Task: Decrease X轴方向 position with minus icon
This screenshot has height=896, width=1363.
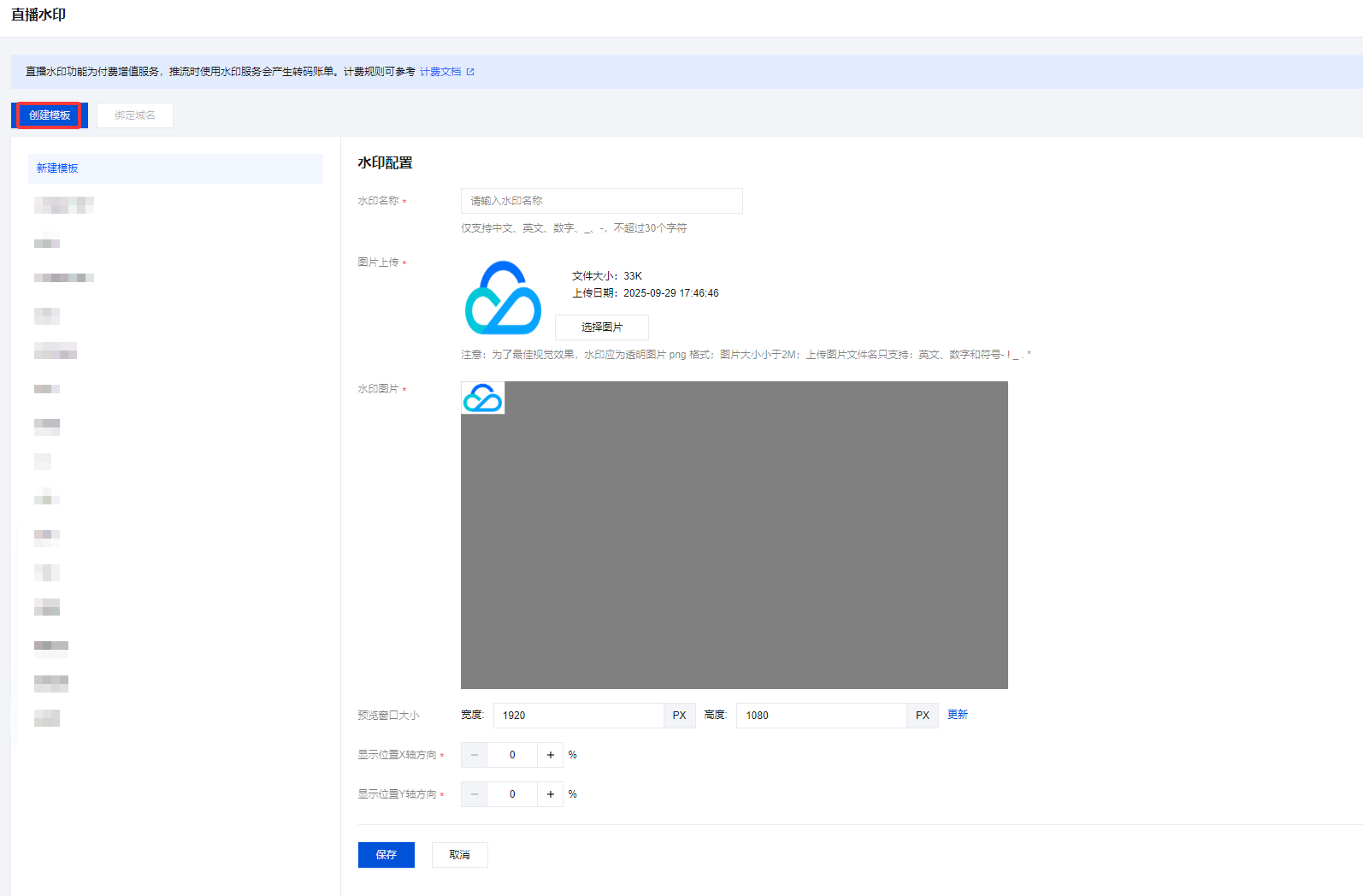Action: (x=474, y=755)
